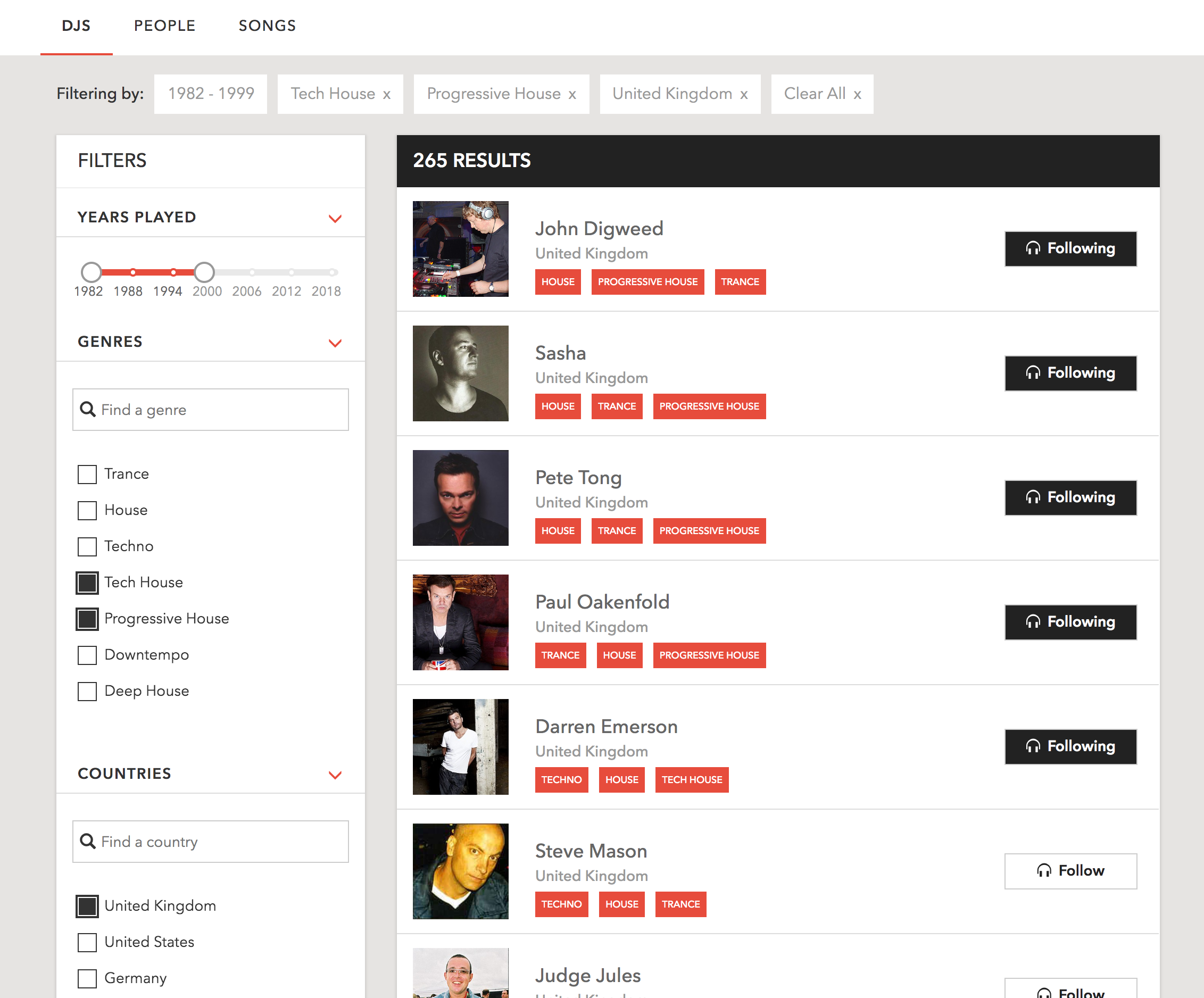The width and height of the screenshot is (1204, 998).
Task: Enable the United States country checkbox
Action: 87,942
